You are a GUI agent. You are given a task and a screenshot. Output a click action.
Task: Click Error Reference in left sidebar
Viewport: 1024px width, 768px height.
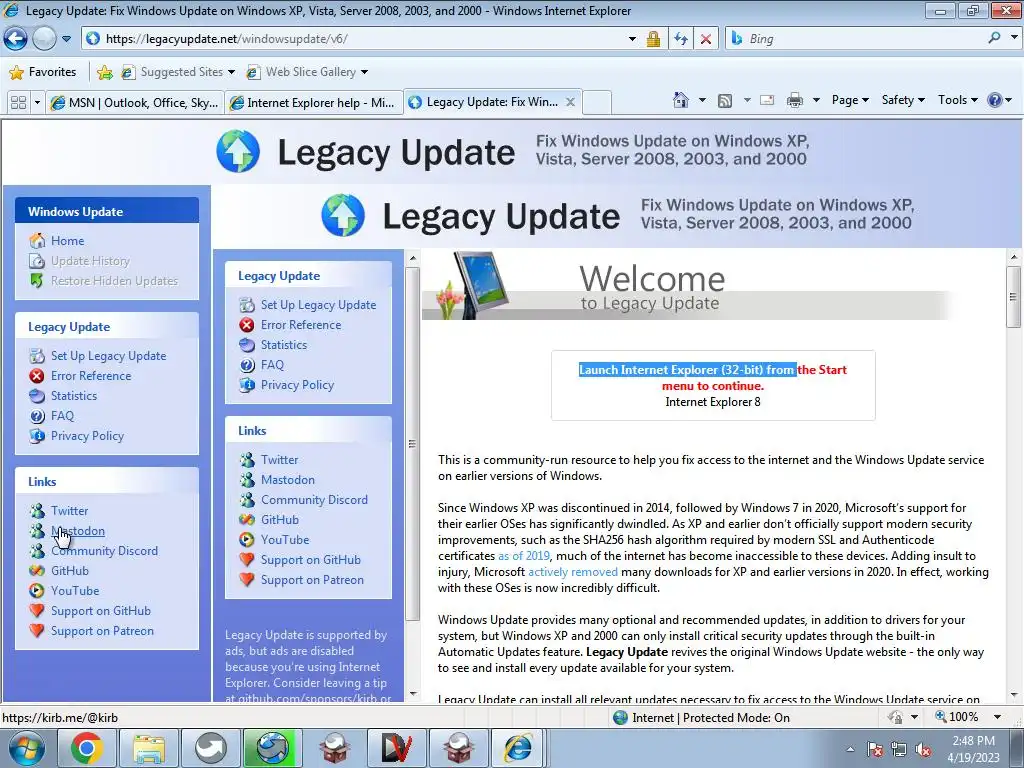click(91, 376)
